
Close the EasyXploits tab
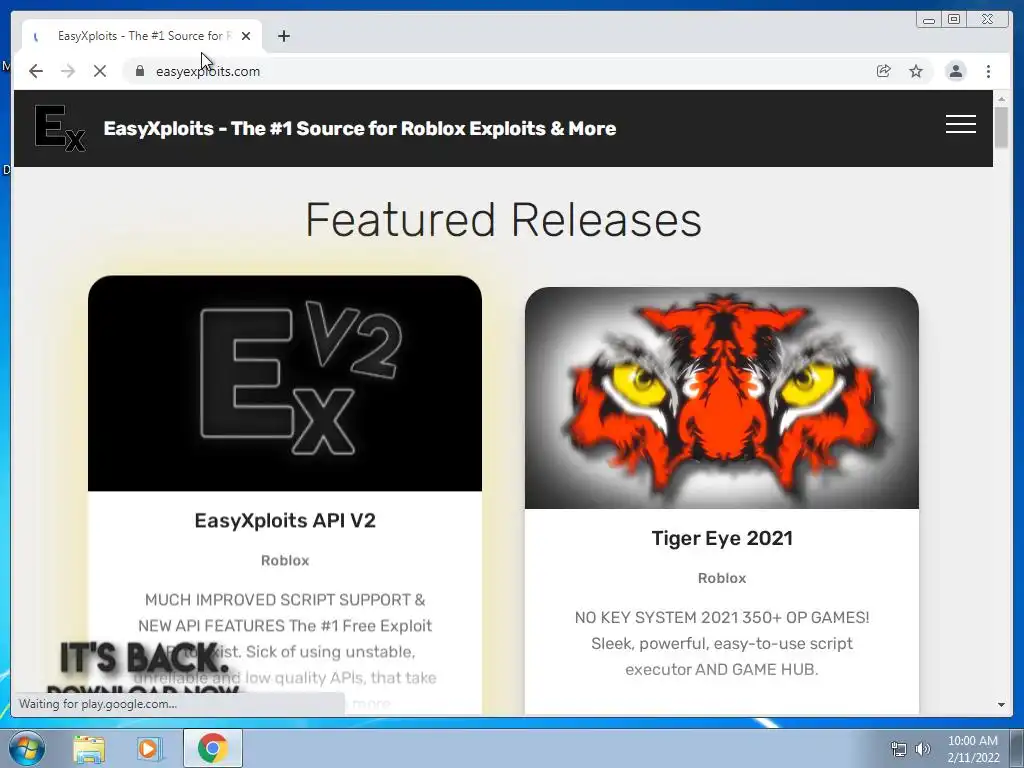click(246, 36)
